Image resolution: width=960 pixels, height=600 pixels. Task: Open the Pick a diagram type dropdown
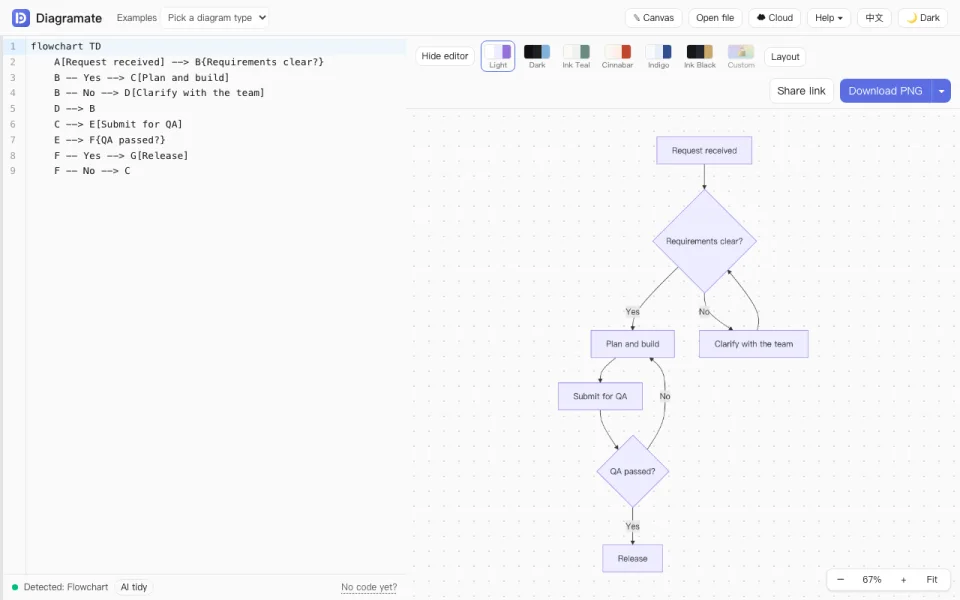(216, 18)
